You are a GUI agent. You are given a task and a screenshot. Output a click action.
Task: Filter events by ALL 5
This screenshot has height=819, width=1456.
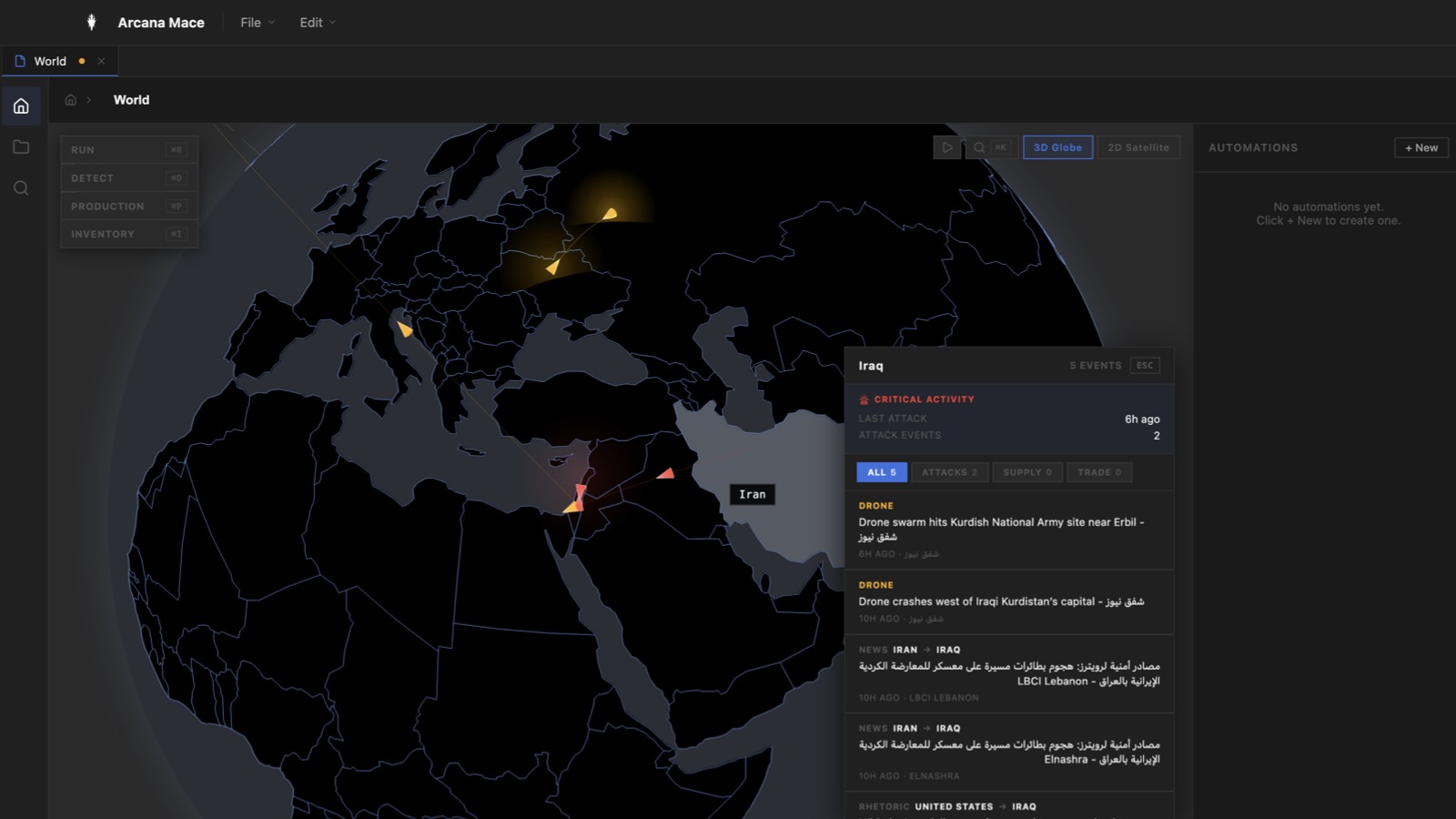click(882, 472)
